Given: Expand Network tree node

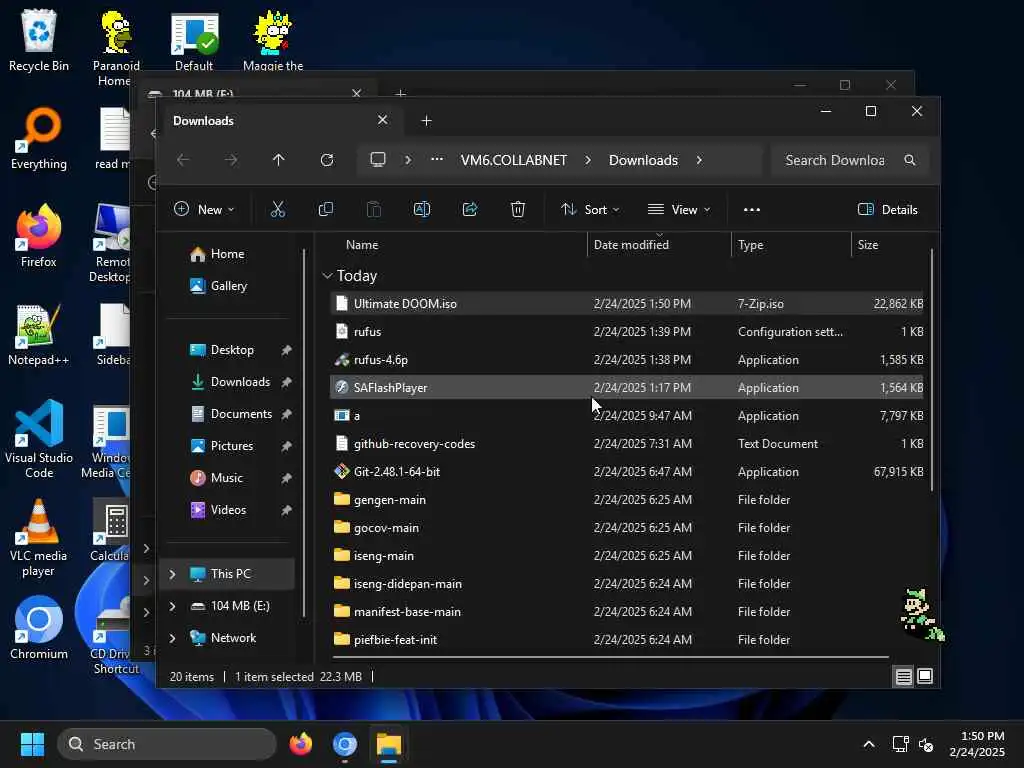Looking at the screenshot, I should [x=172, y=638].
